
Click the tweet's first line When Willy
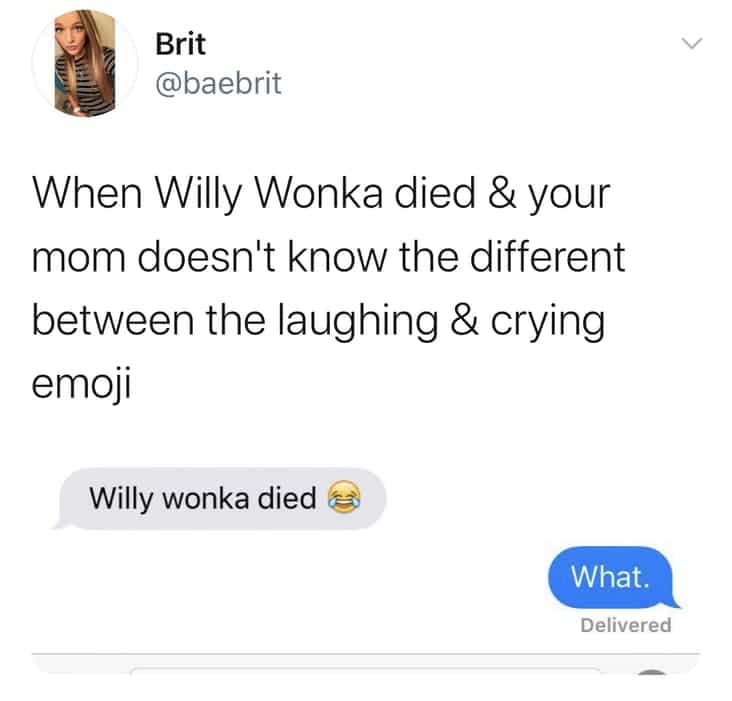(x=137, y=195)
